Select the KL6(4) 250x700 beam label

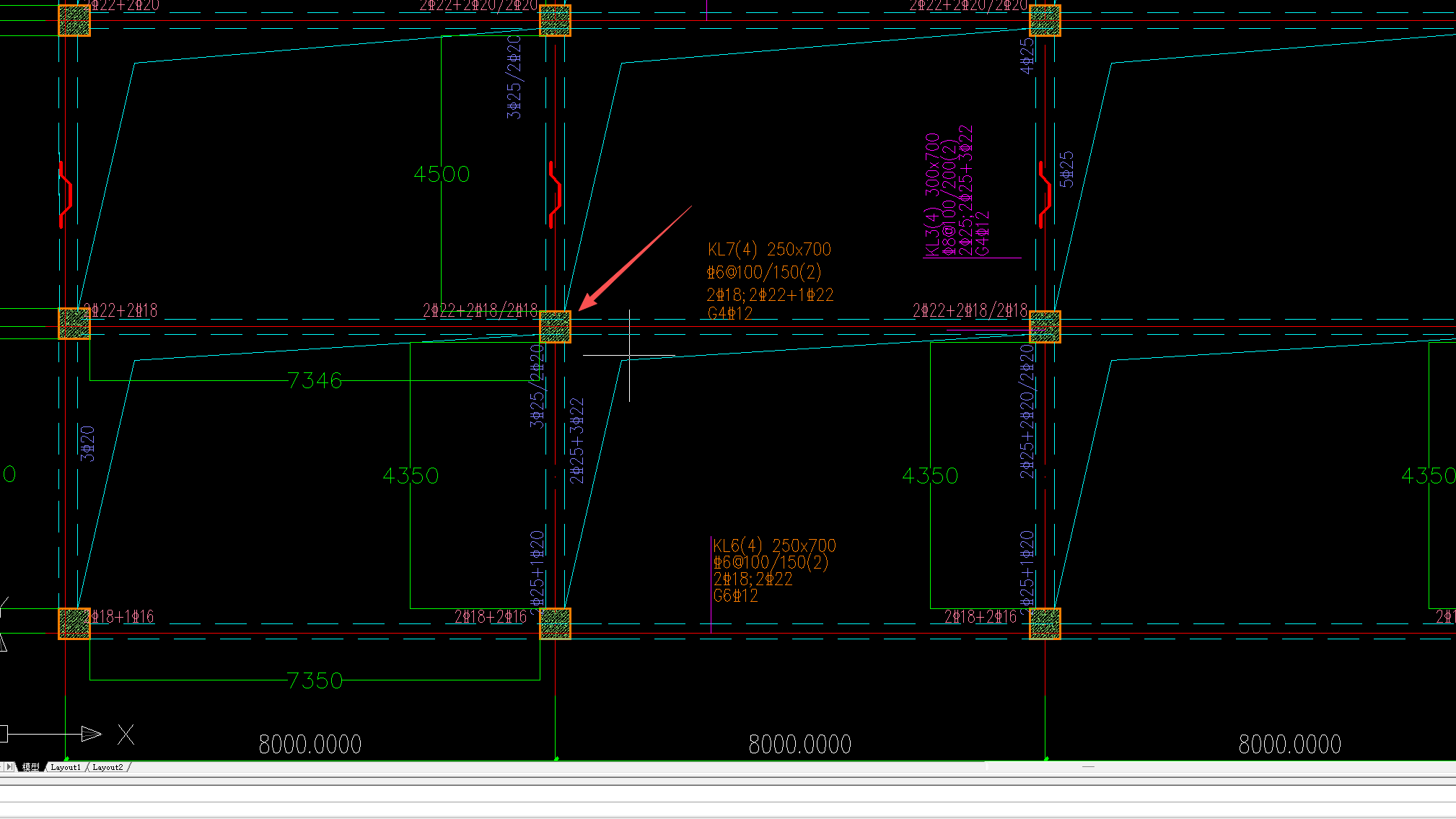tap(774, 546)
